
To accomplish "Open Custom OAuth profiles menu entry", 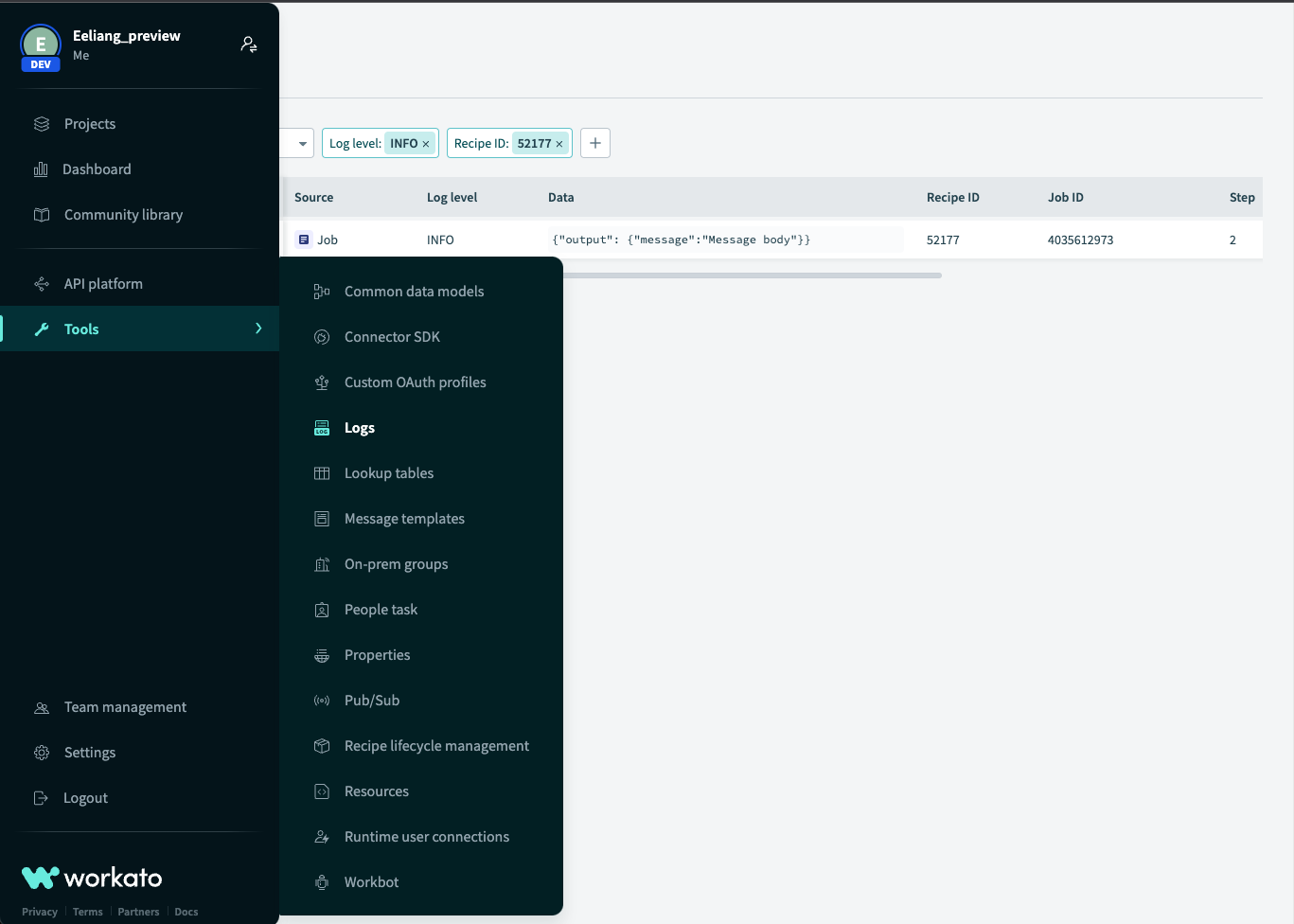I will (x=415, y=382).
